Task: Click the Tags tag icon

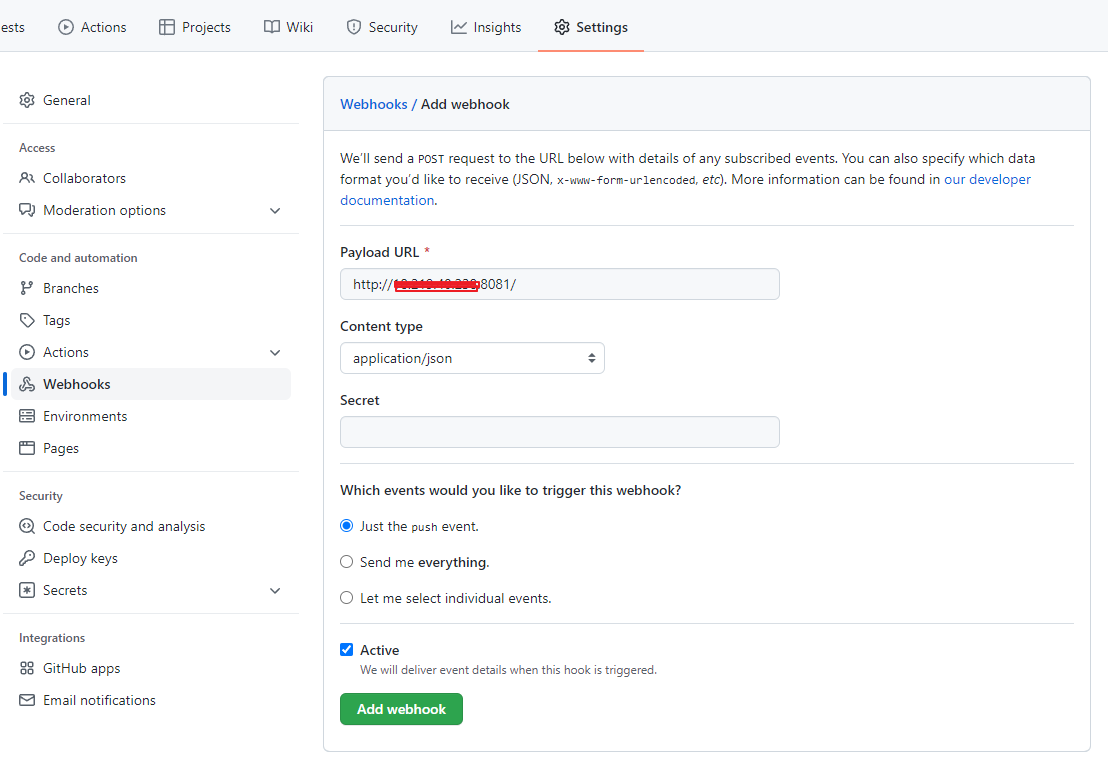Action: 27,320
